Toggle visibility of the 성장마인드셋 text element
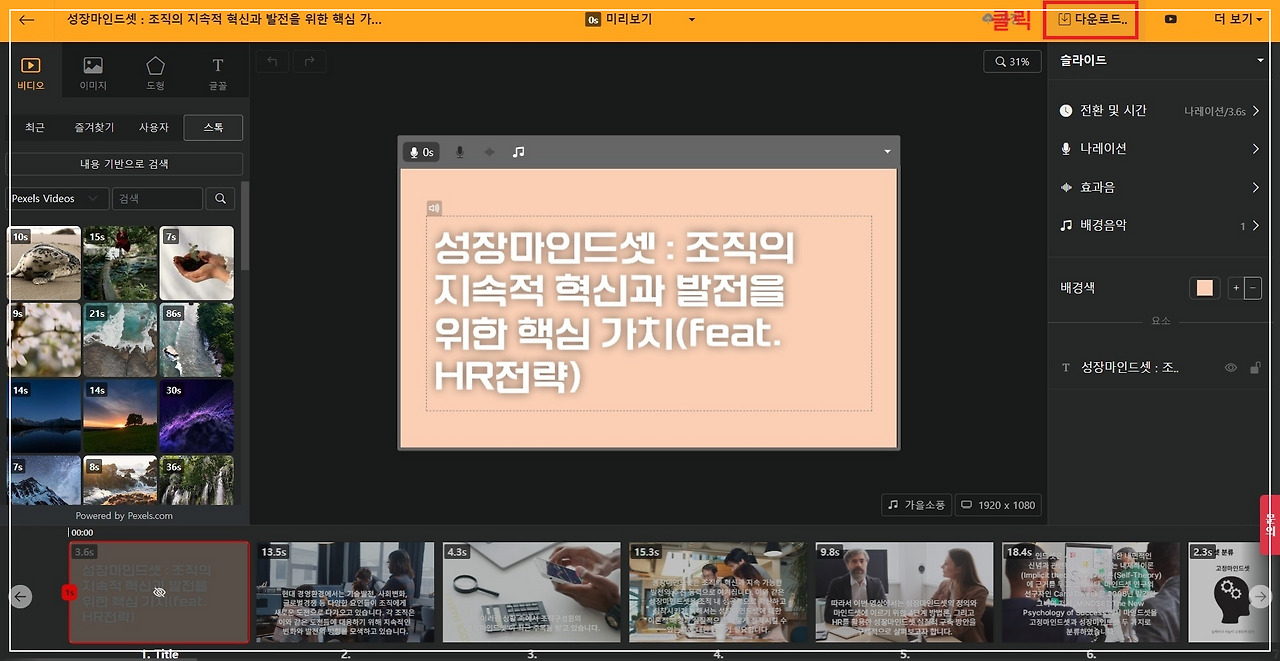 [x=1231, y=367]
